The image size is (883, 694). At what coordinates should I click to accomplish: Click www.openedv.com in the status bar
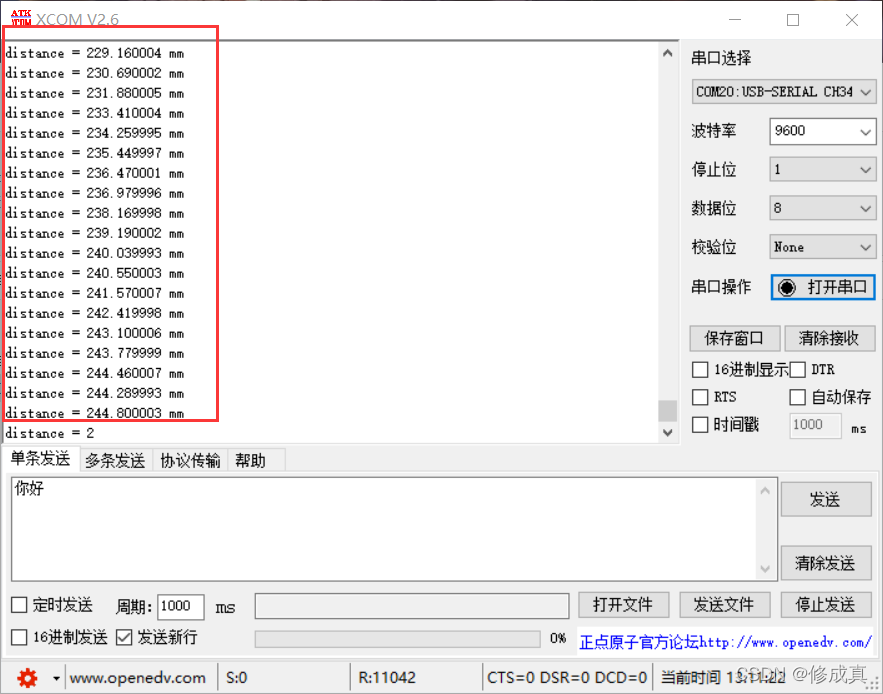point(138,678)
